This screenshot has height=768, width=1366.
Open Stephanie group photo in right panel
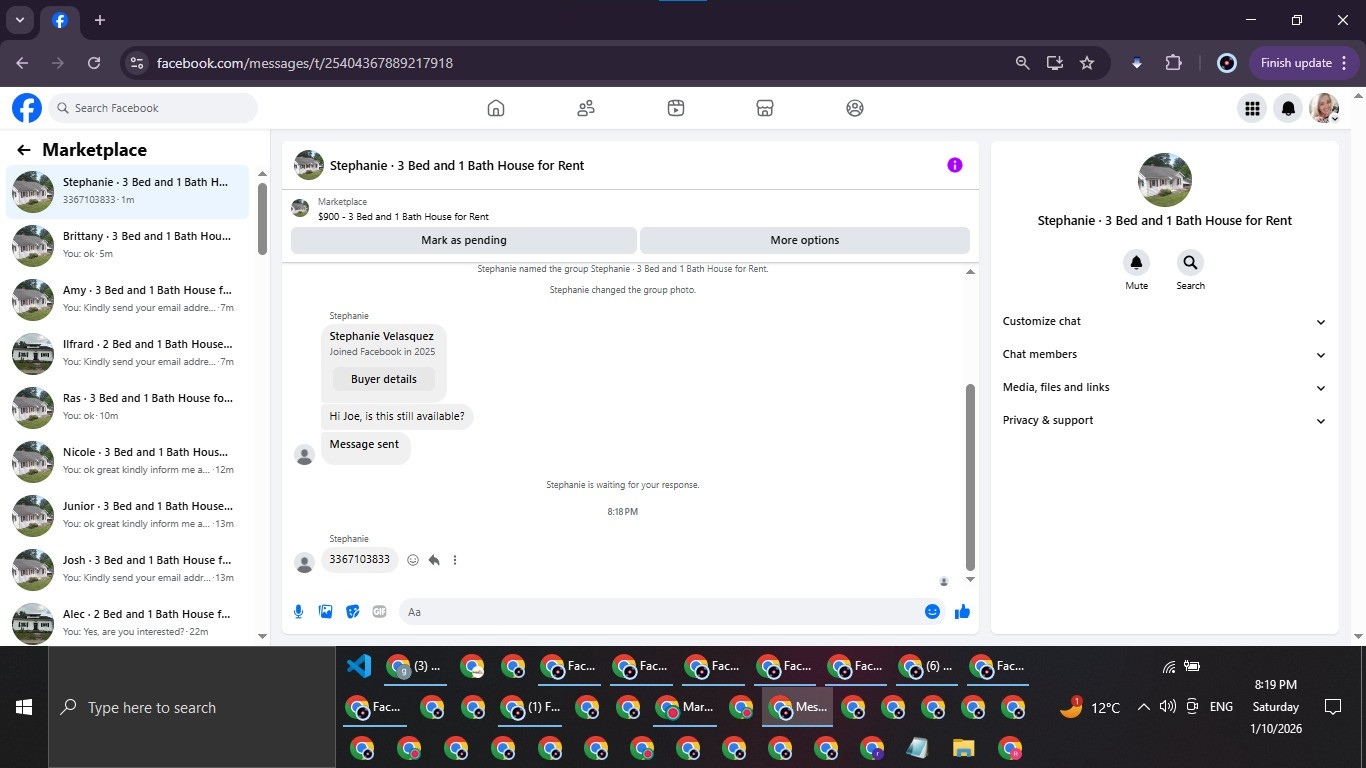1165,180
